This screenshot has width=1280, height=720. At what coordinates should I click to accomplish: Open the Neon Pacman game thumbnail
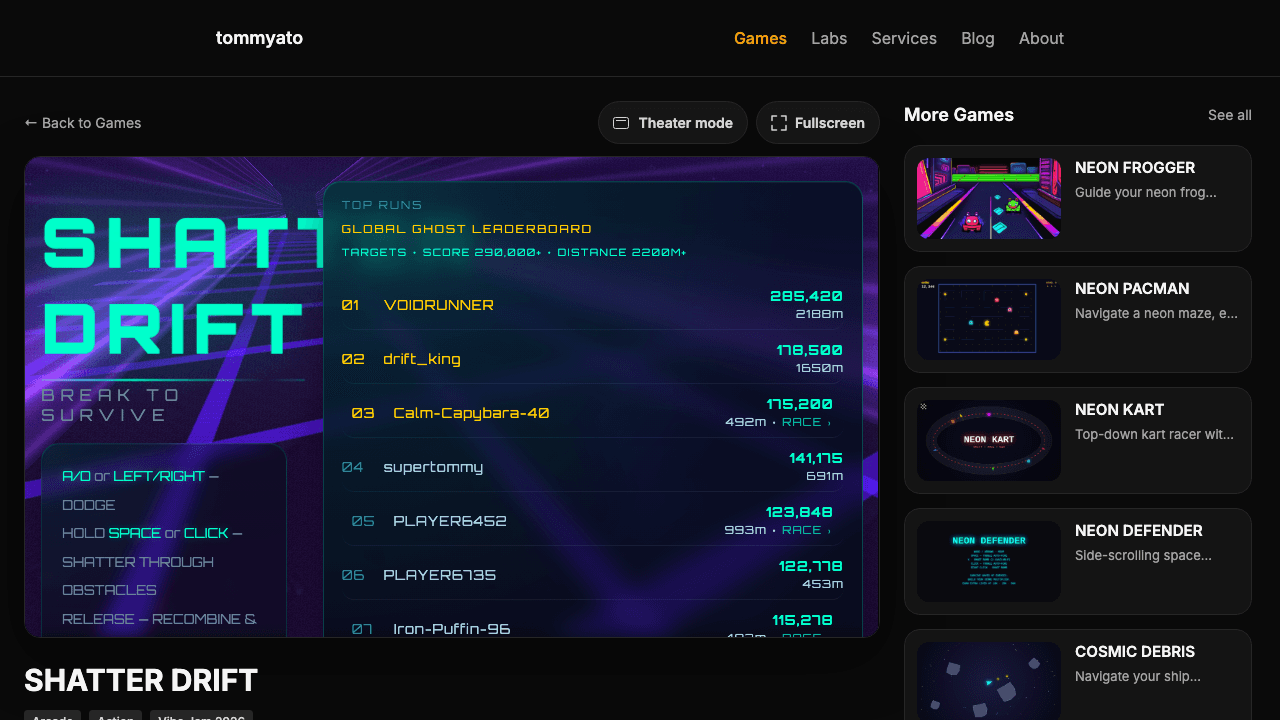pyautogui.click(x=989, y=319)
